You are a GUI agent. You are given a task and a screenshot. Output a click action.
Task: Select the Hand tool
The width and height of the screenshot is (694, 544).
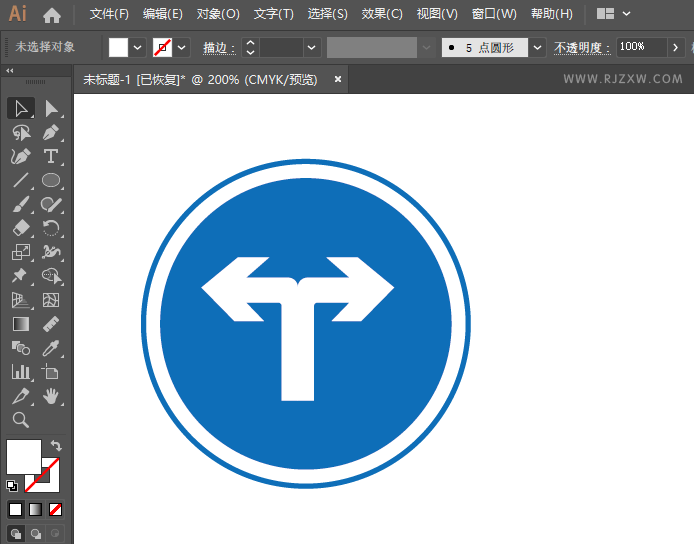click(51, 396)
